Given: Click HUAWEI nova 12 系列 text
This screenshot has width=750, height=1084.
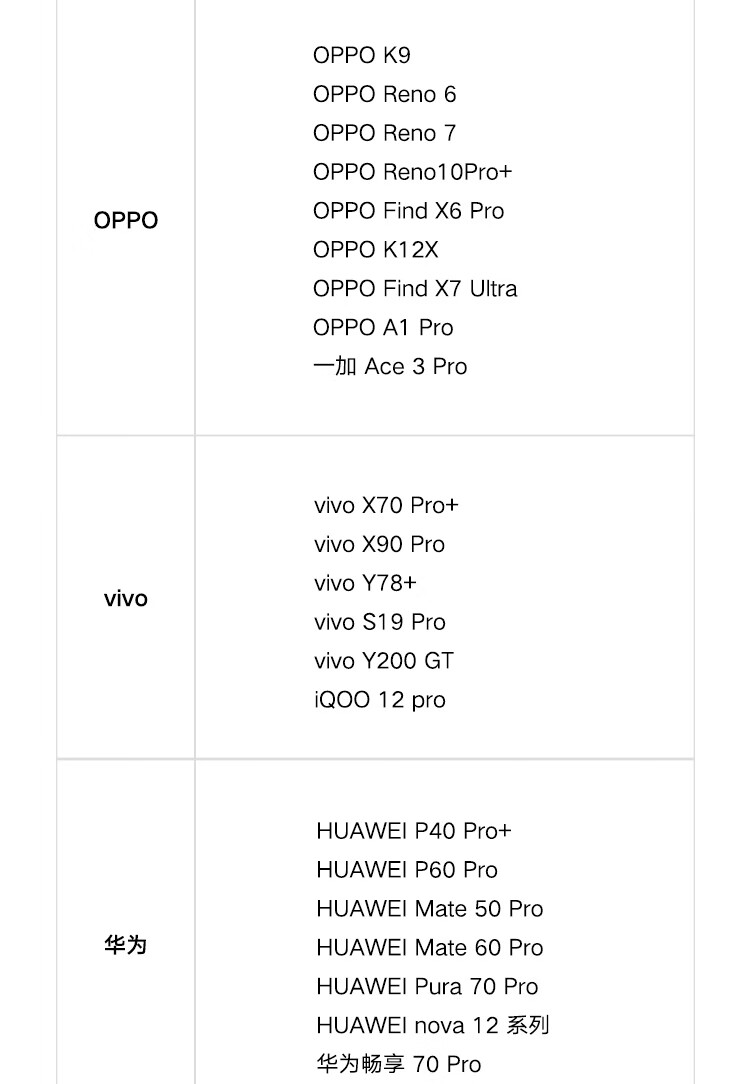Looking at the screenshot, I should pos(433,1025).
